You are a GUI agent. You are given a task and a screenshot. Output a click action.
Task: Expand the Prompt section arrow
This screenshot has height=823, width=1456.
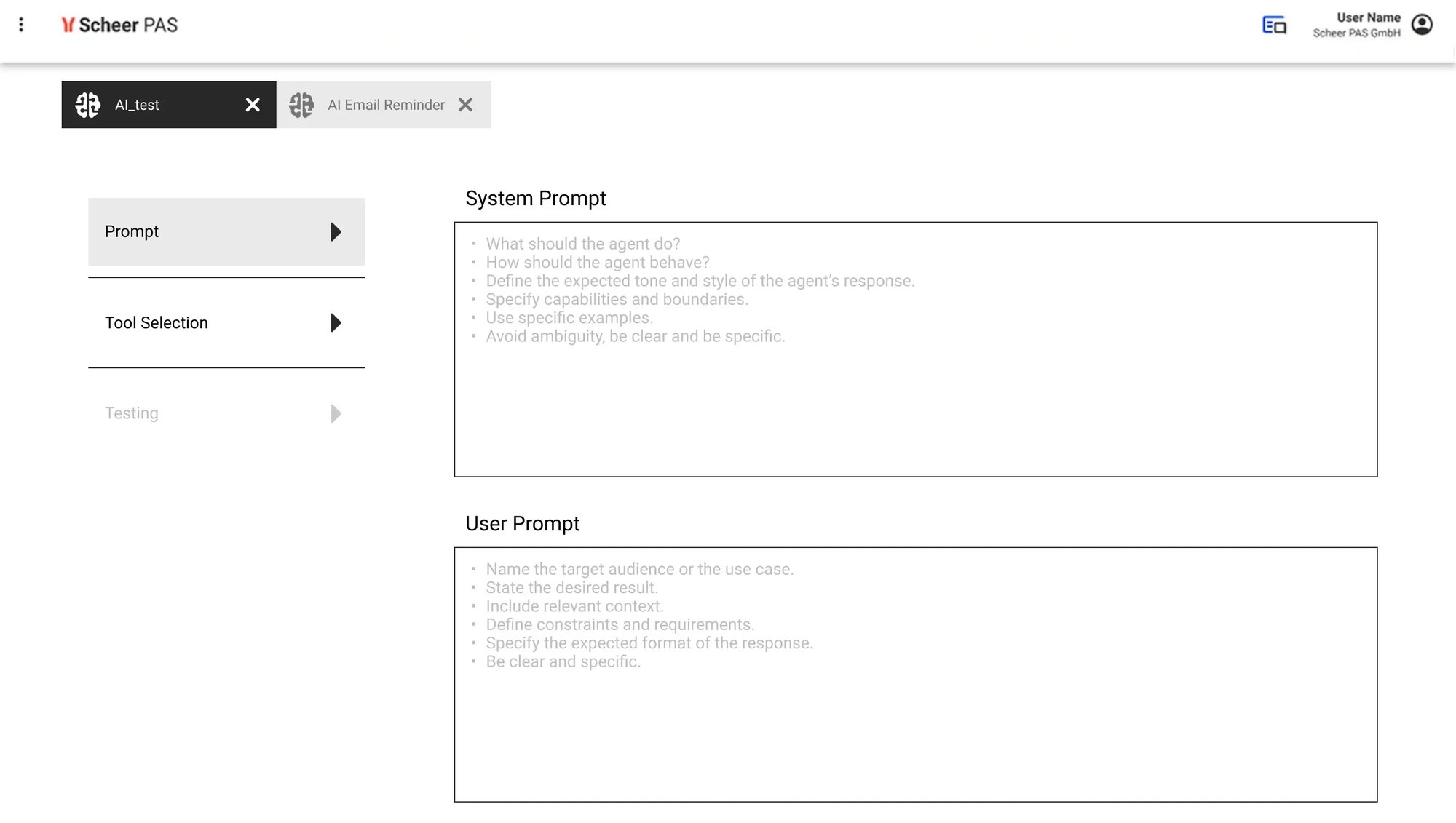[x=336, y=232]
